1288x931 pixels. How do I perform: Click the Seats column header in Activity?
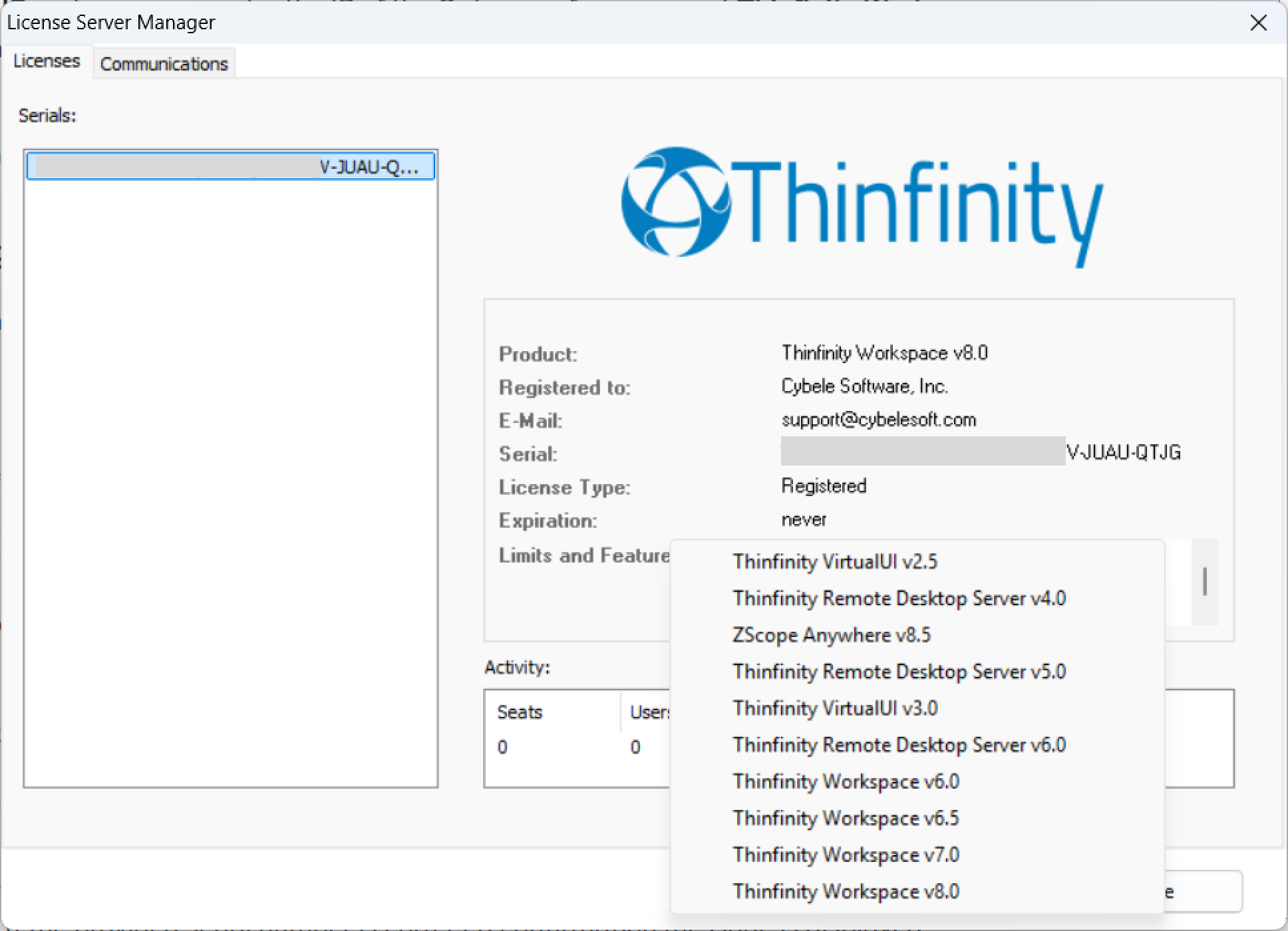(520, 712)
